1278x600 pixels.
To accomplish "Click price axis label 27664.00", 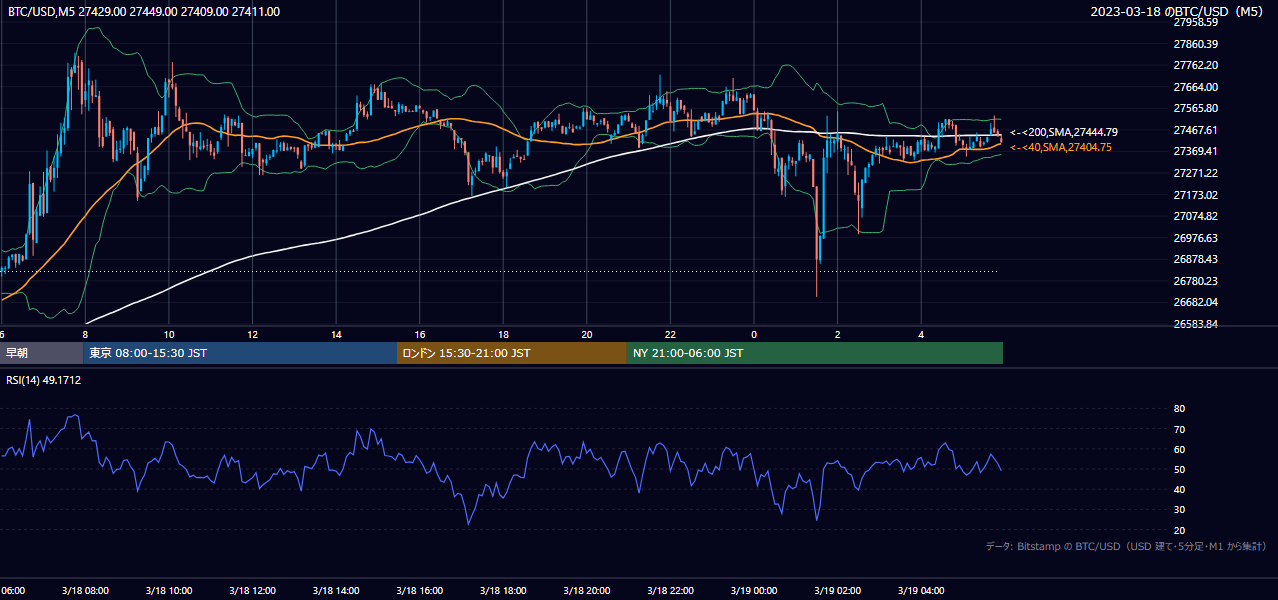I will point(1196,87).
